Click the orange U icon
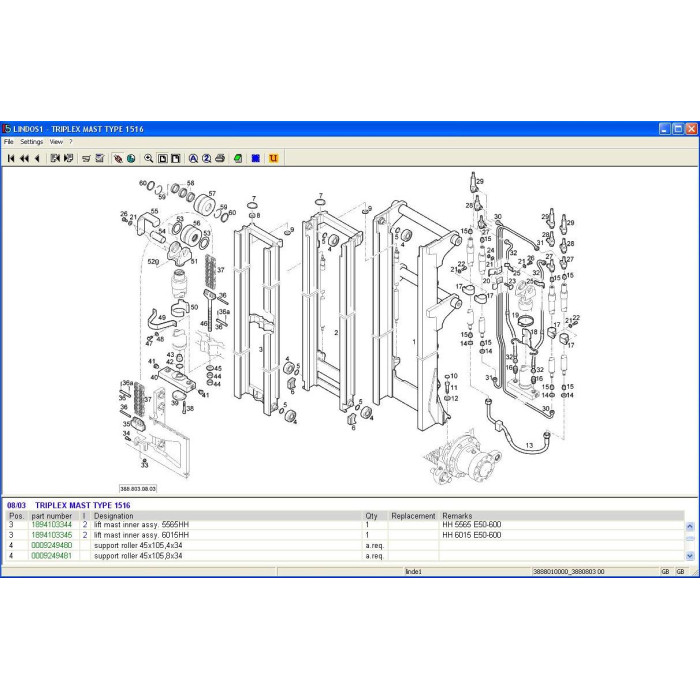Screen dimensions: 700x700 point(273,158)
